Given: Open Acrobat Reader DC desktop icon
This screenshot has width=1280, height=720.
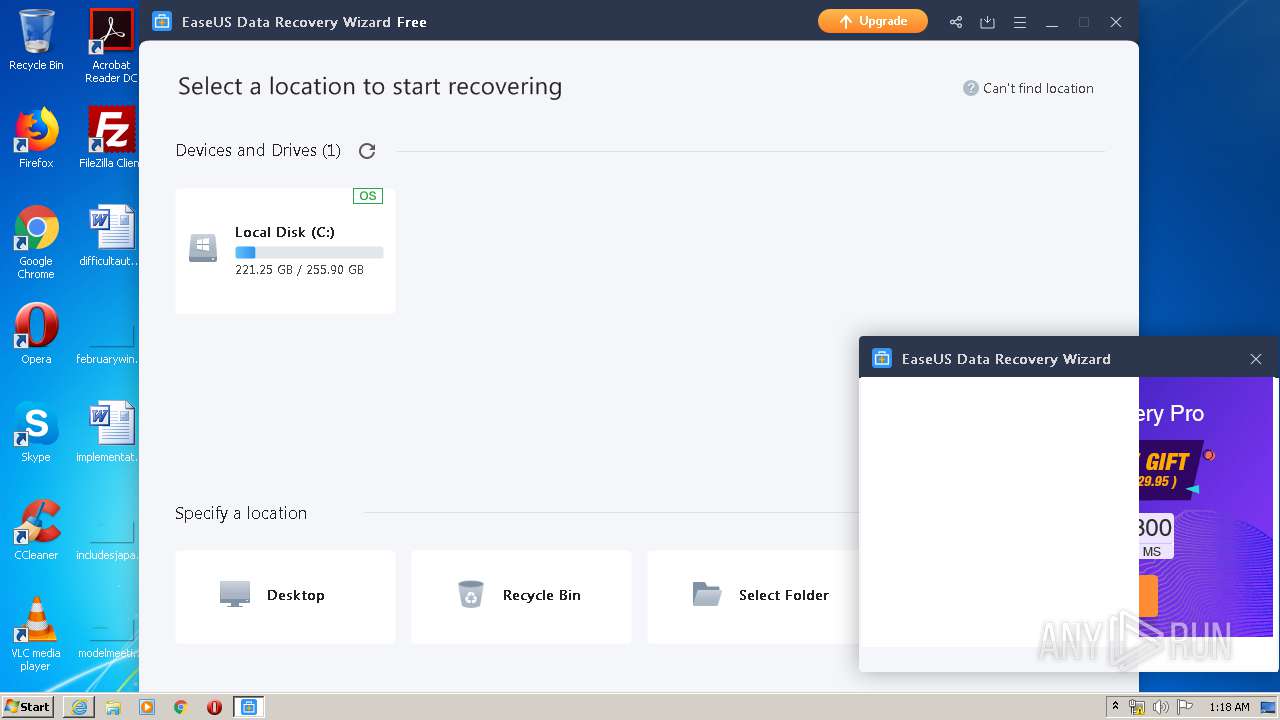Looking at the screenshot, I should (x=111, y=46).
